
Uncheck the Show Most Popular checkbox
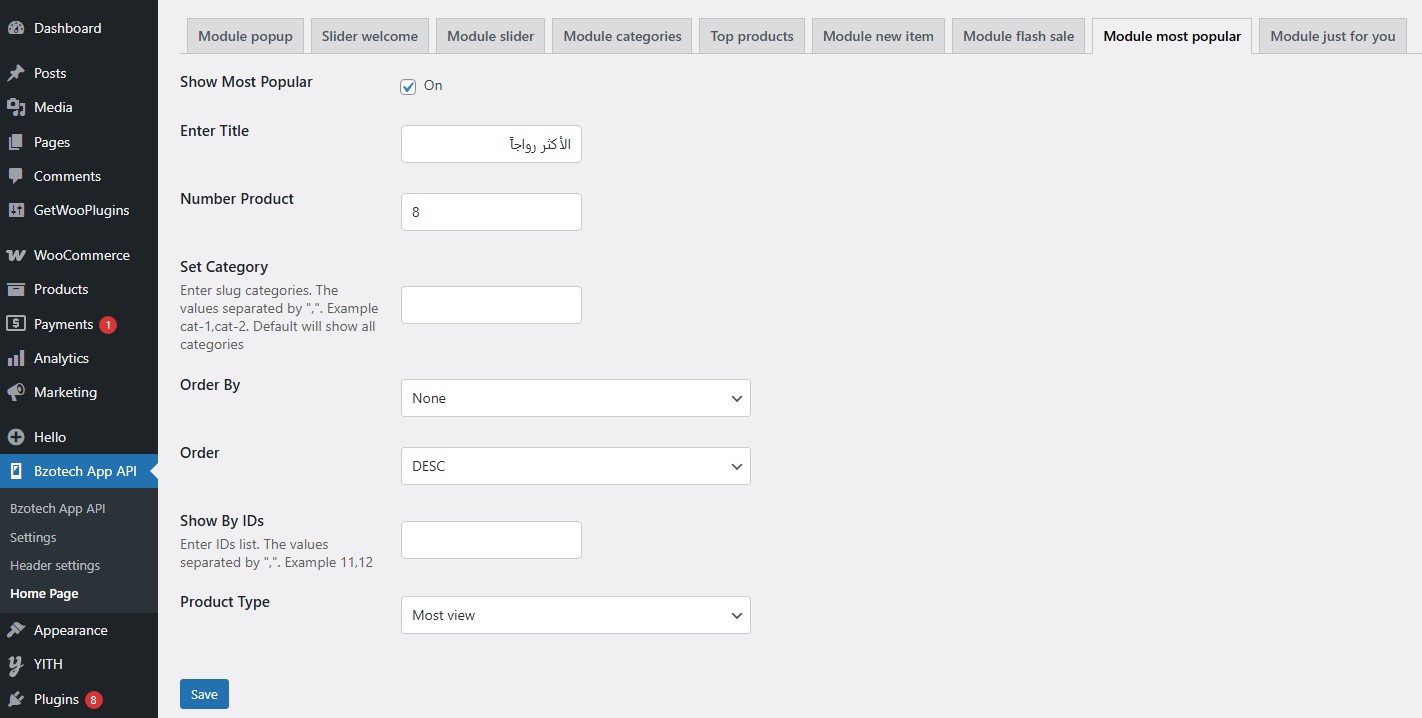click(x=408, y=86)
